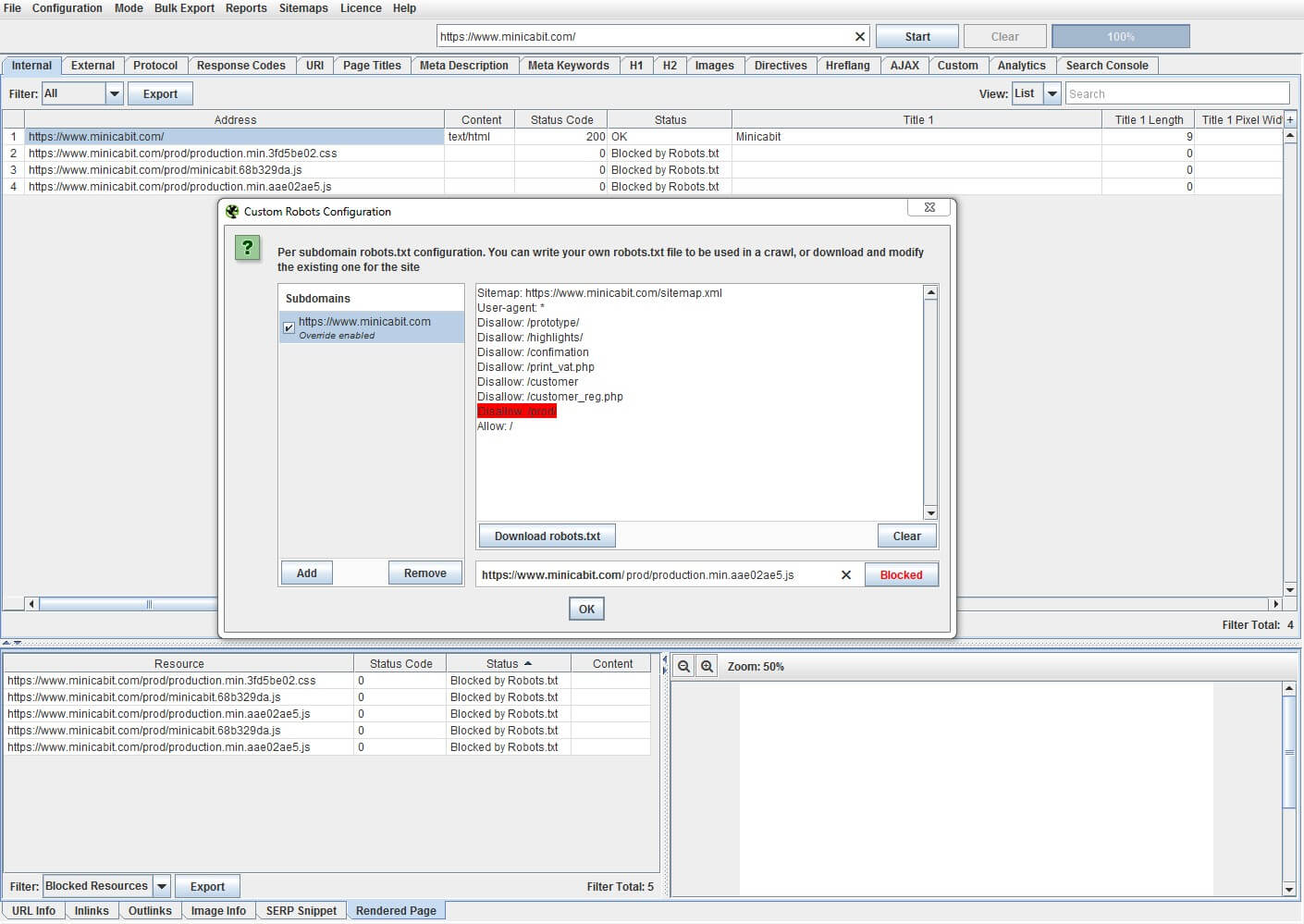This screenshot has height=924, width=1304.
Task: Switch to the Response Codes tab
Action: pos(240,66)
